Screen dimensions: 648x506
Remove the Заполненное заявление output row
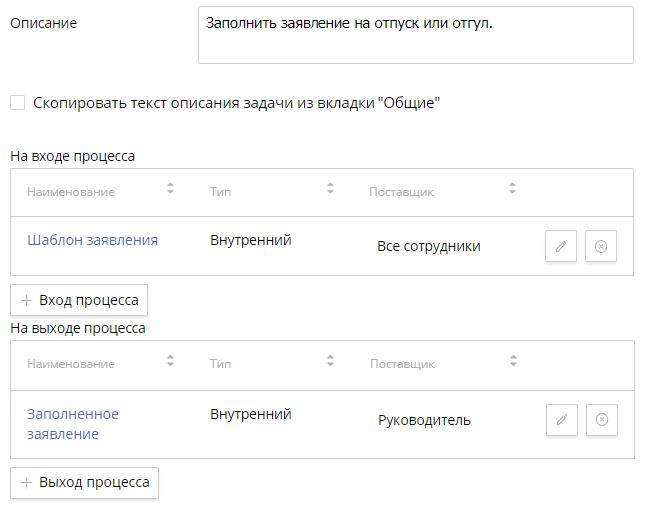click(601, 420)
